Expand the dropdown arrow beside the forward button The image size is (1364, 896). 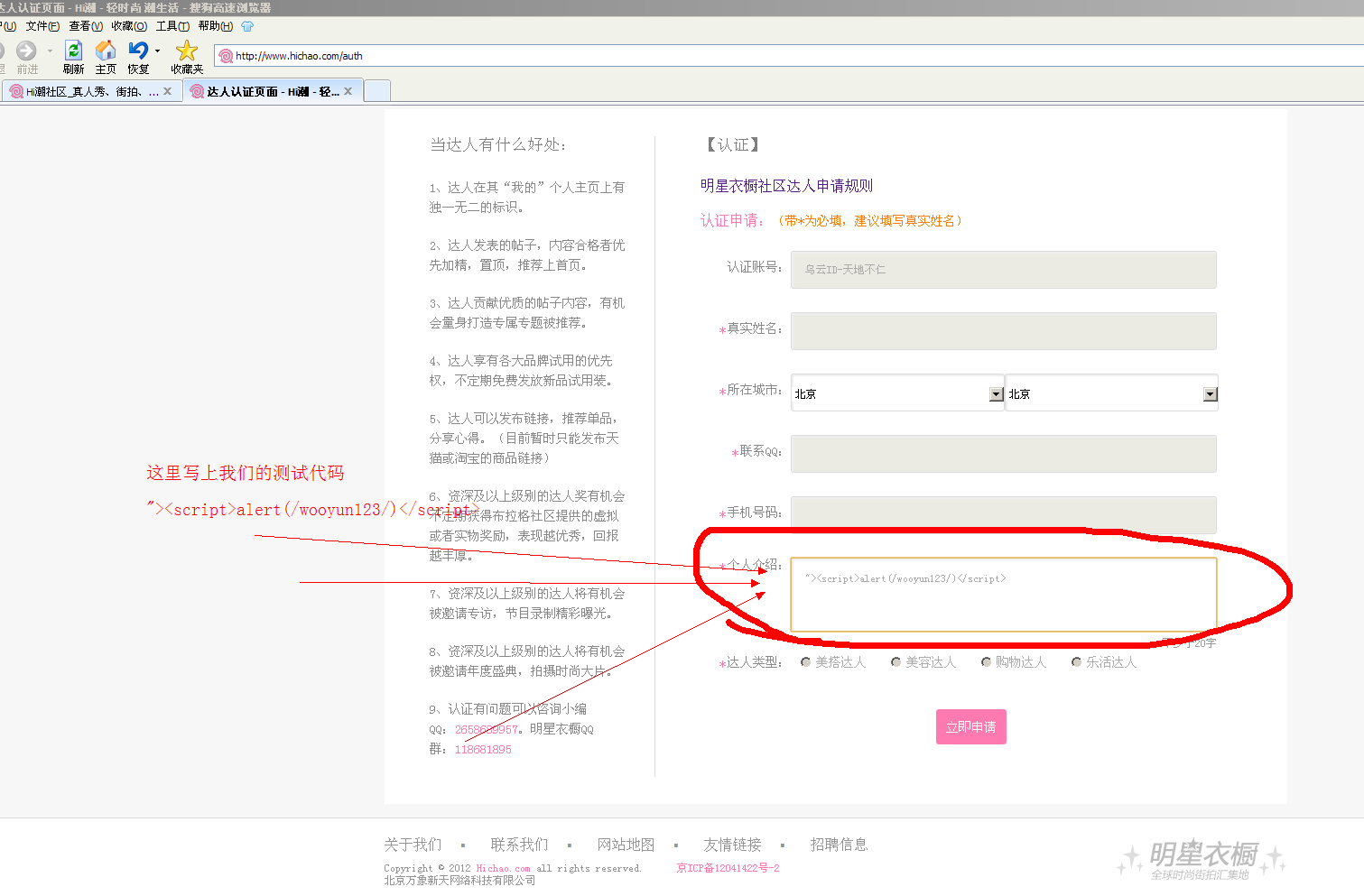(50, 51)
